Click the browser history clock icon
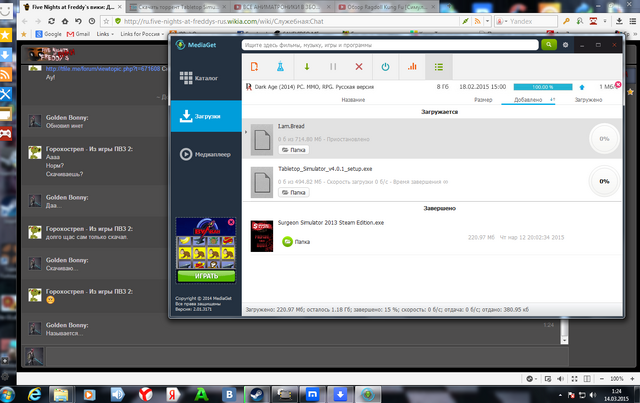Screen dimensions: 640x403 [92, 21]
